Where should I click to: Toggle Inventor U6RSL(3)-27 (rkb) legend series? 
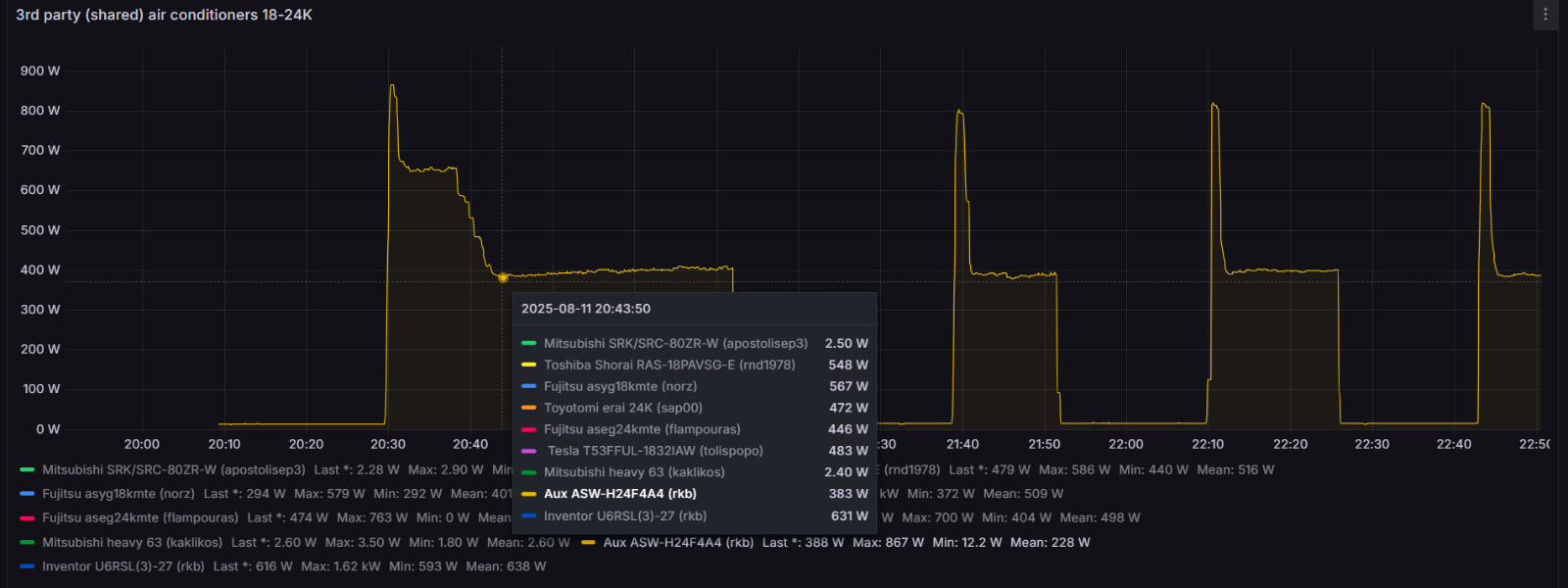(123, 566)
